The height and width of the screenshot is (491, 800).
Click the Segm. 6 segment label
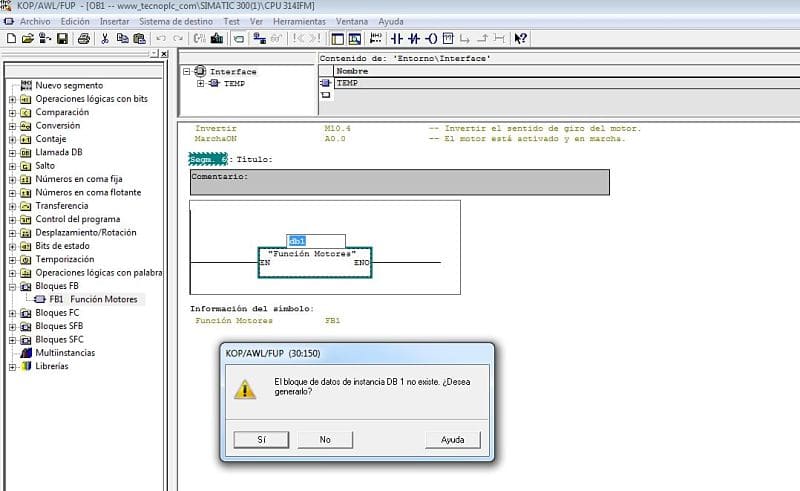pos(208,159)
